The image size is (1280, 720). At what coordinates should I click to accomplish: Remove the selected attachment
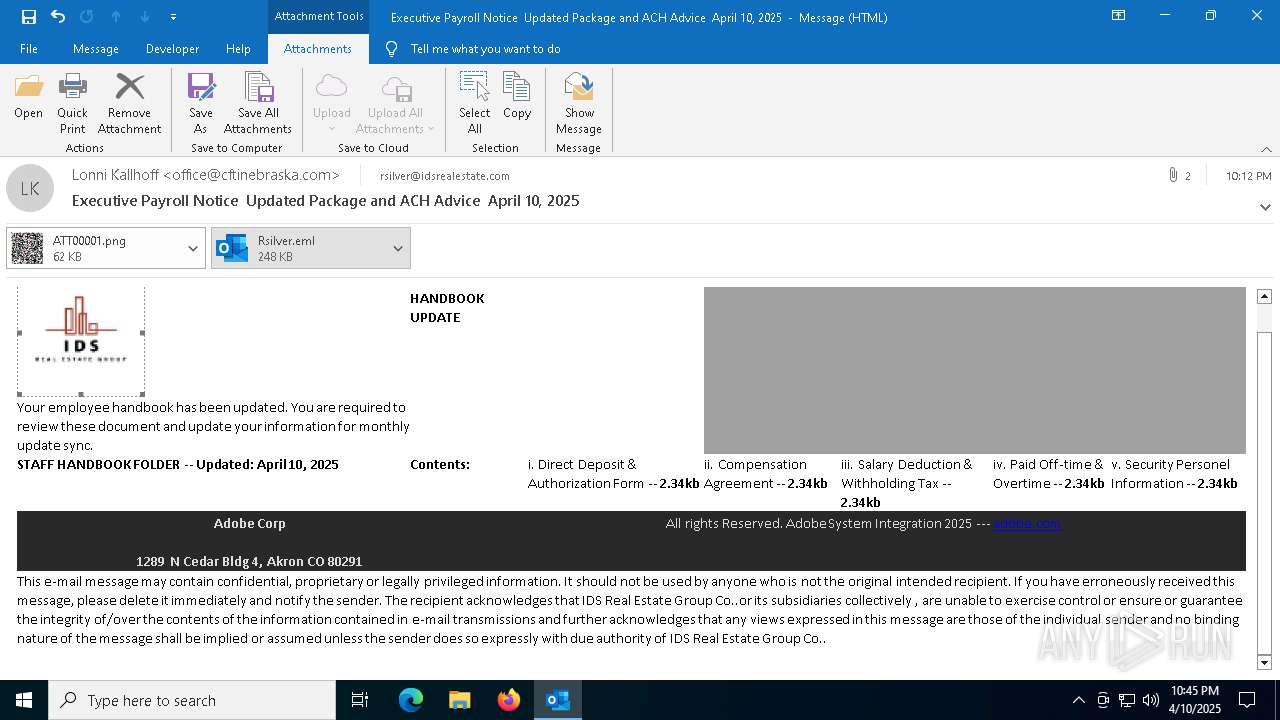pos(129,104)
